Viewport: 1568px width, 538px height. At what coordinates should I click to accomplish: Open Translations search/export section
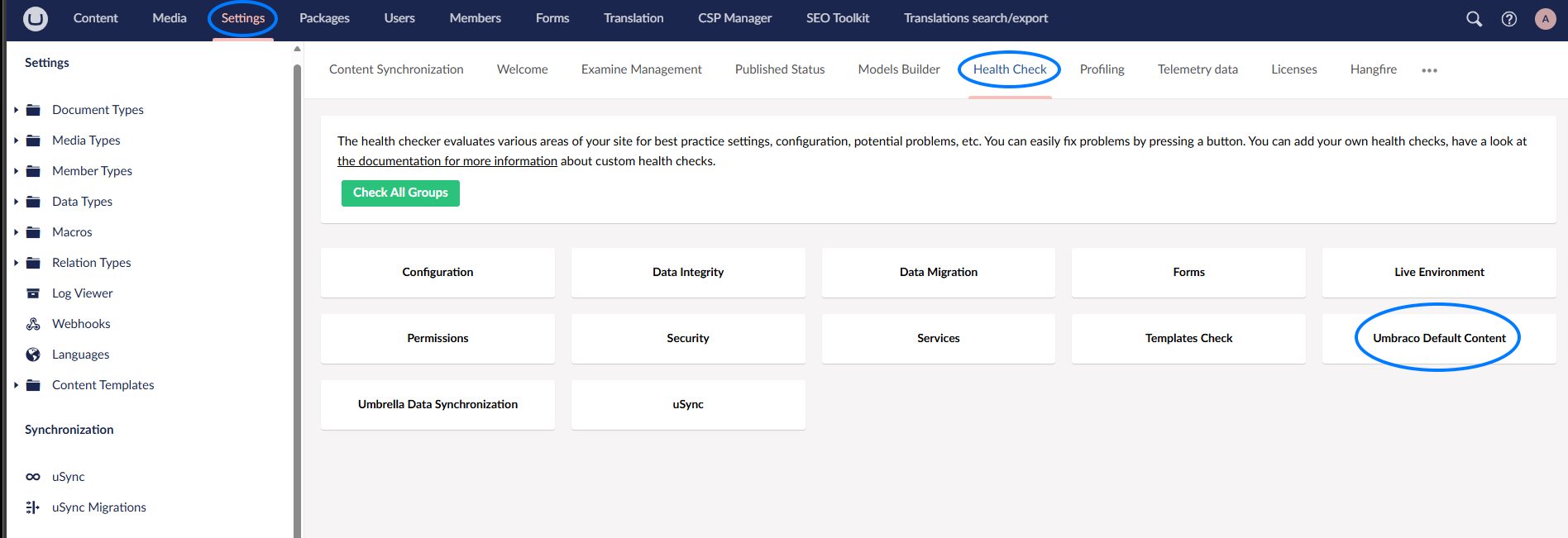click(976, 18)
